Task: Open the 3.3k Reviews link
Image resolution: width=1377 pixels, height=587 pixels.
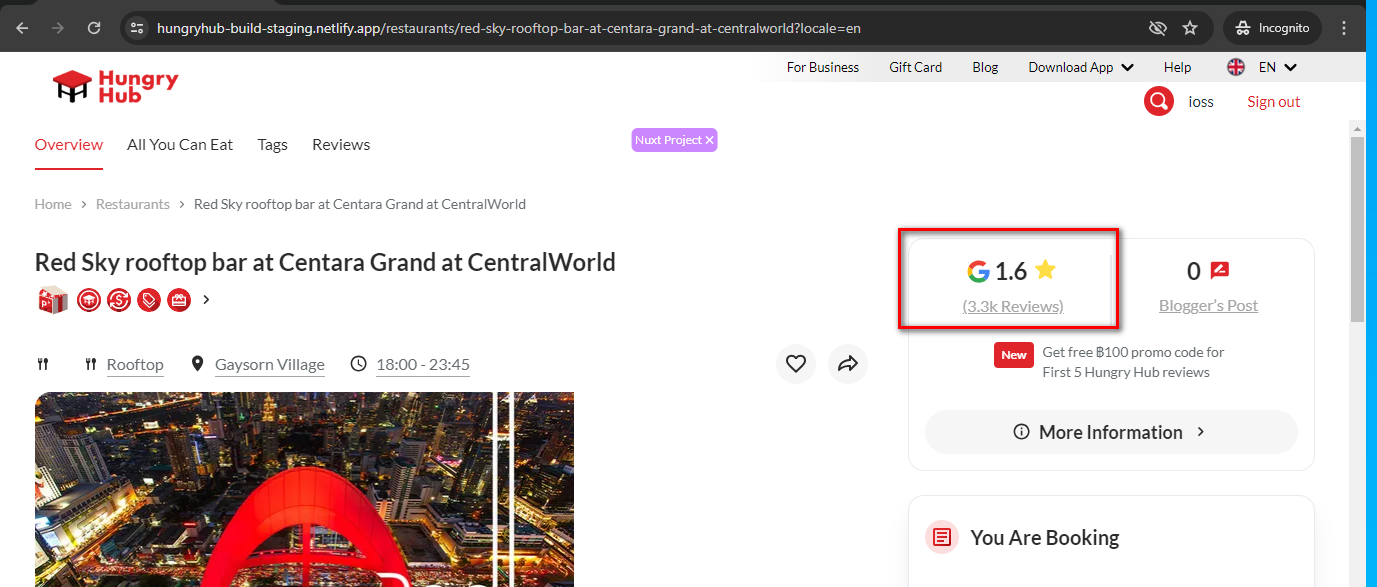Action: coord(1012,306)
